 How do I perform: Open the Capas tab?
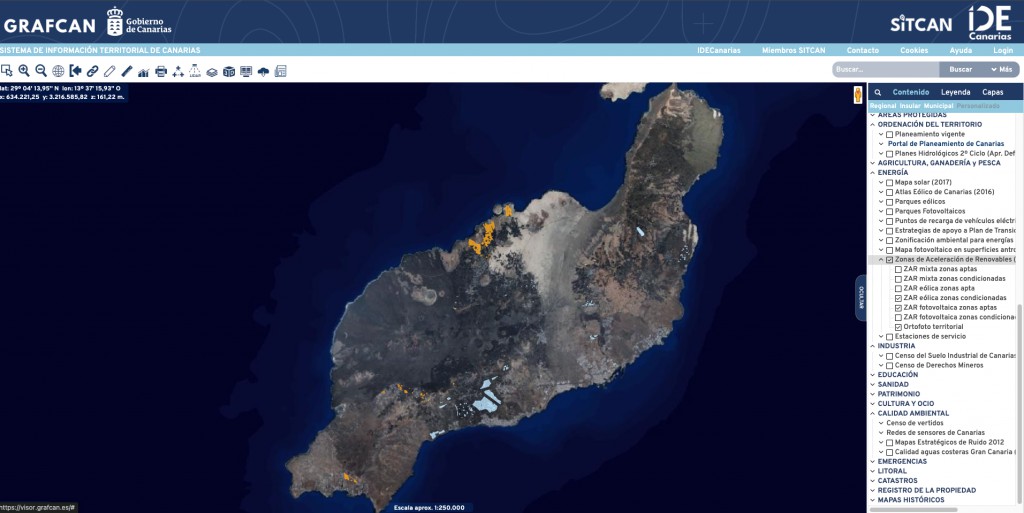tap(992, 92)
